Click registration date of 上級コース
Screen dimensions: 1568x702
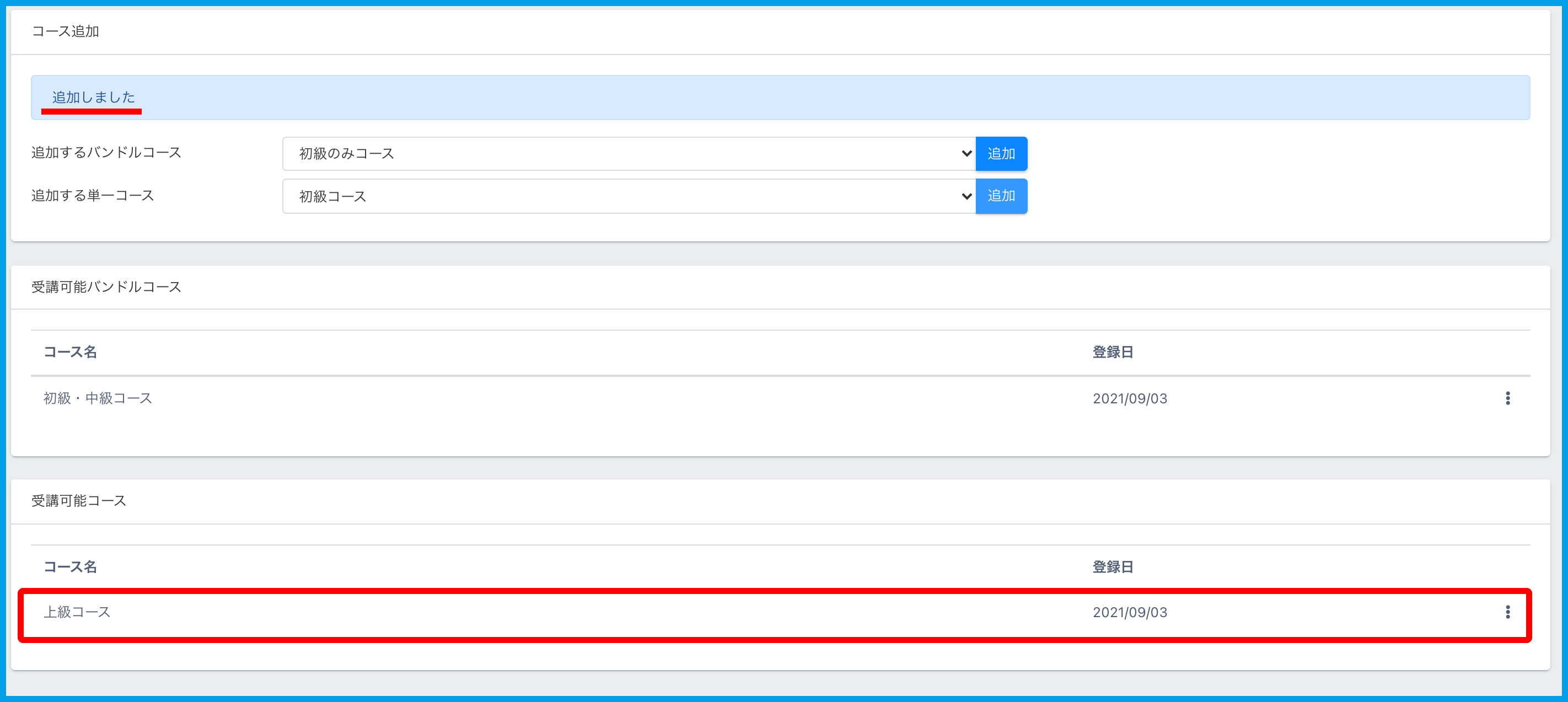(x=1129, y=612)
